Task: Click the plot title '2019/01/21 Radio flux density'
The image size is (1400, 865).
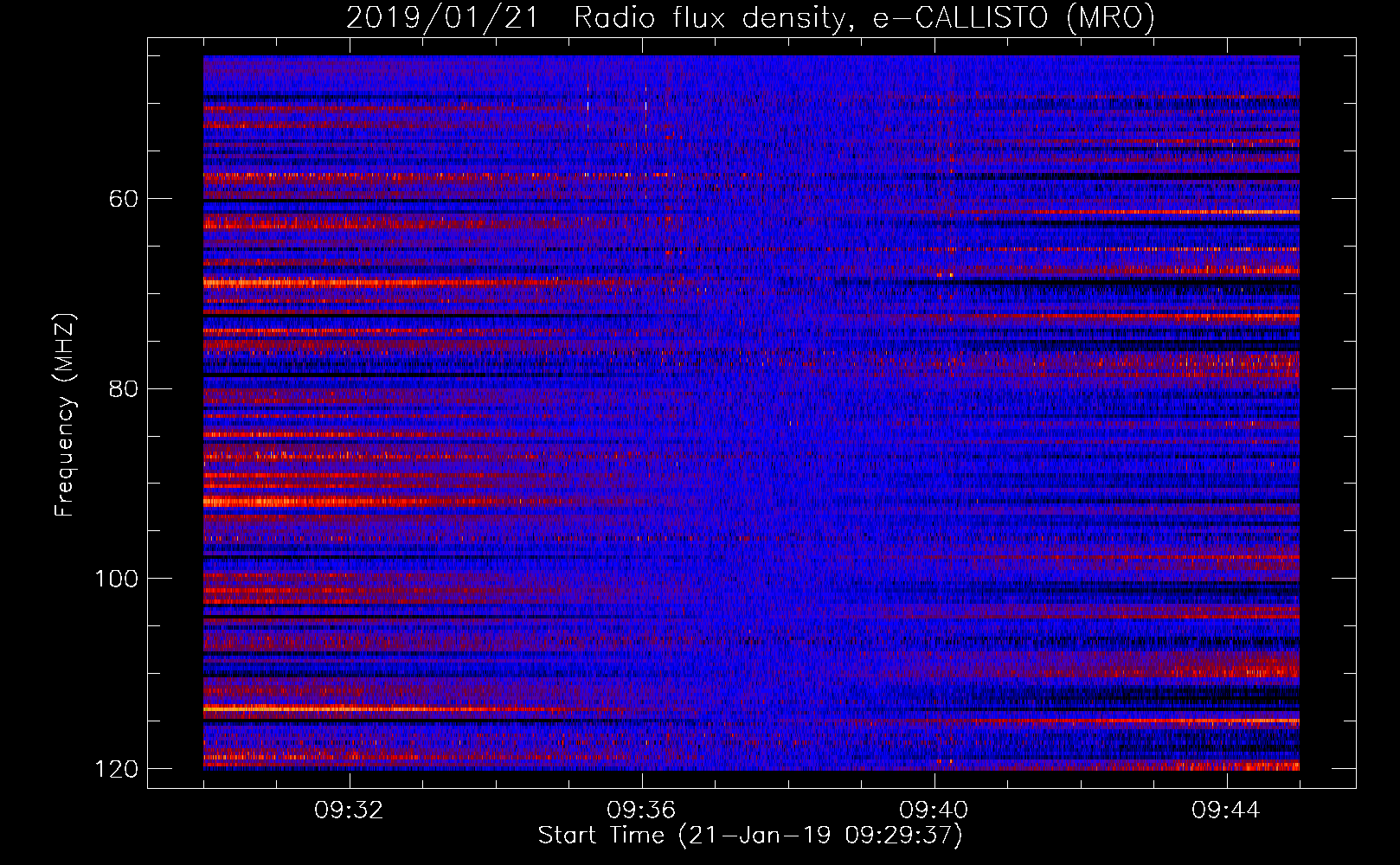Action: (596, 18)
